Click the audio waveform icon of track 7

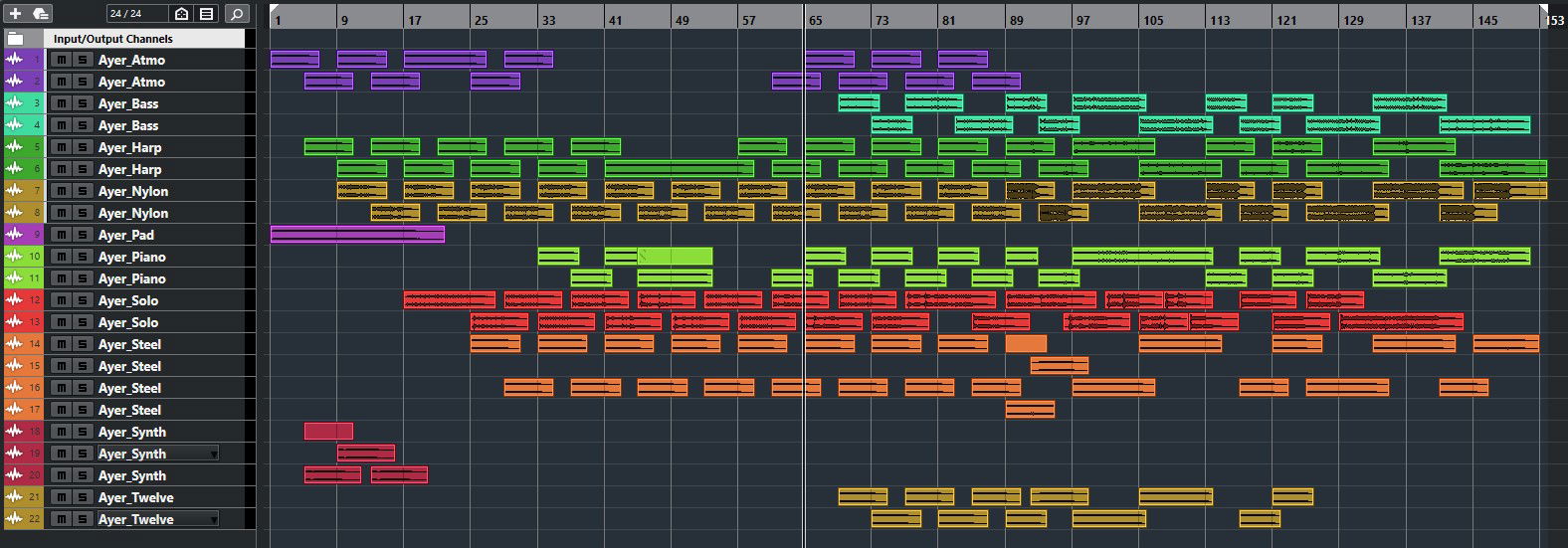click(x=14, y=191)
